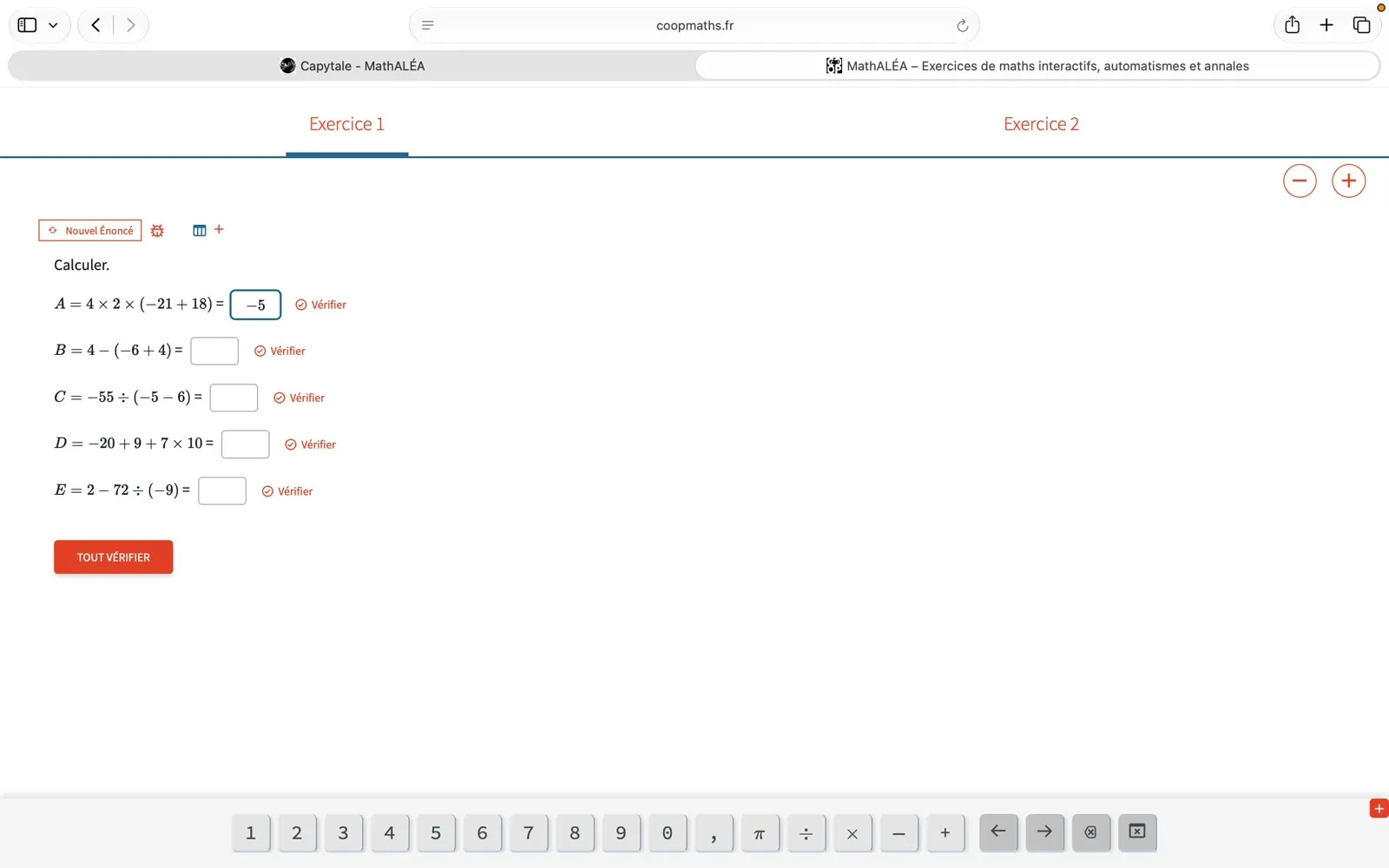
Task: Focus the answer field for B
Action: (214, 351)
